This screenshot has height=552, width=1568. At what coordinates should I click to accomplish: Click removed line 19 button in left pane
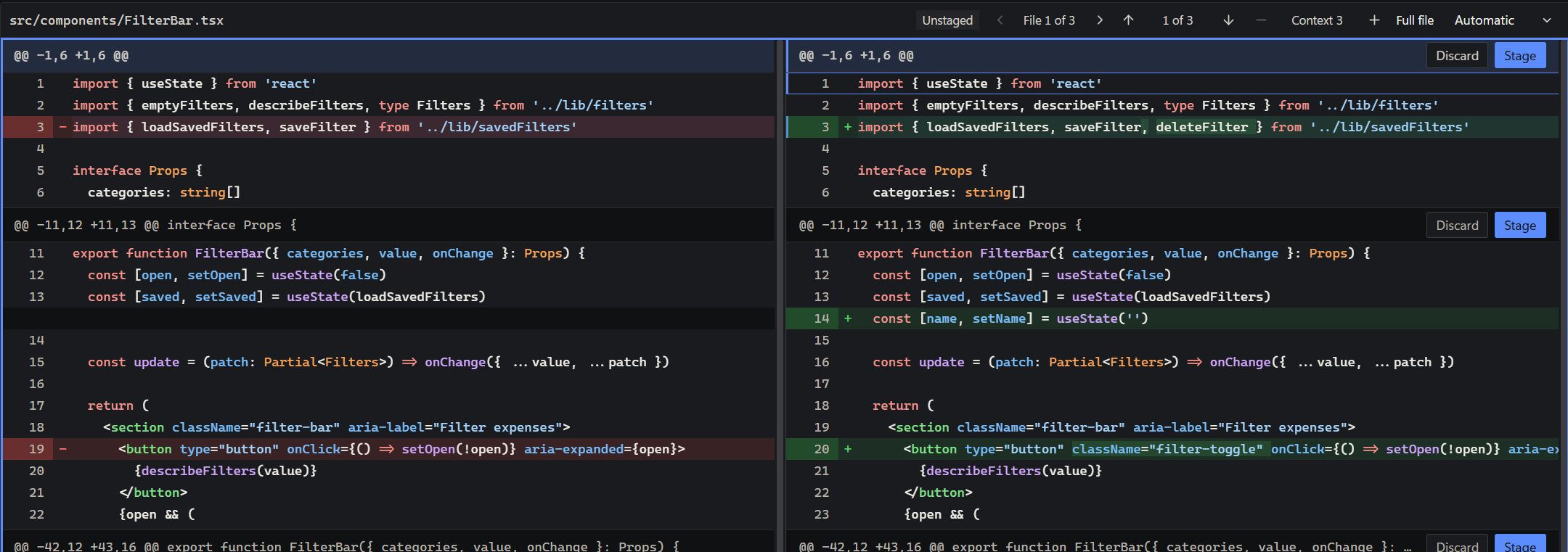(388, 449)
